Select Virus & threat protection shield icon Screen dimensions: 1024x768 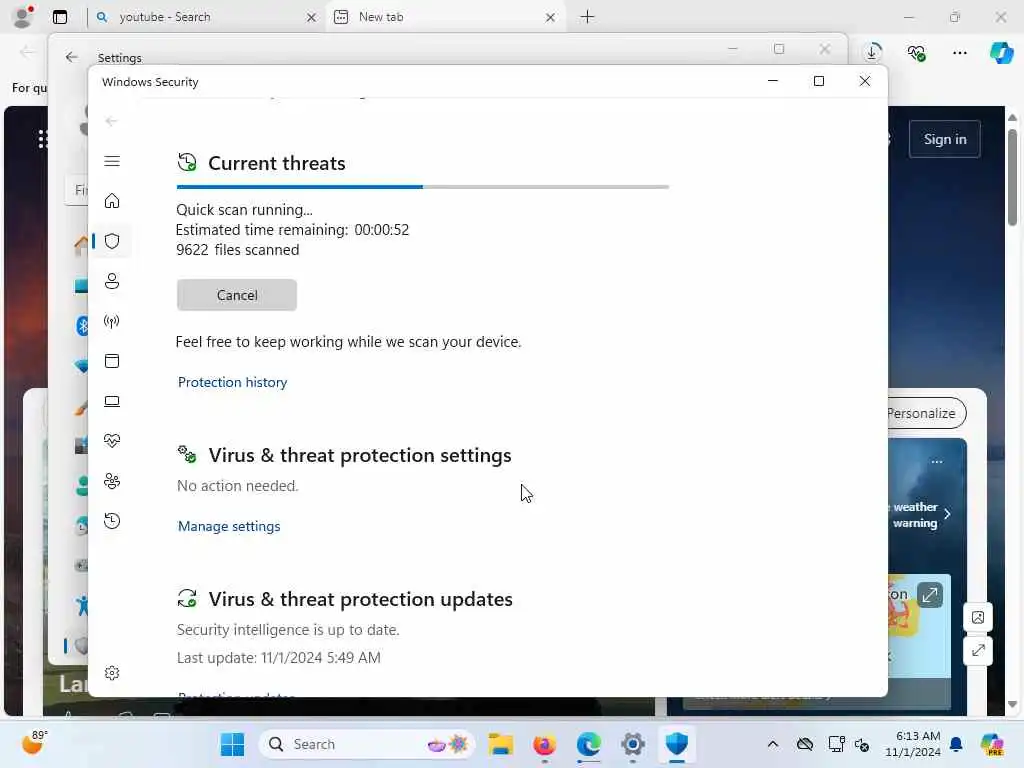112,241
